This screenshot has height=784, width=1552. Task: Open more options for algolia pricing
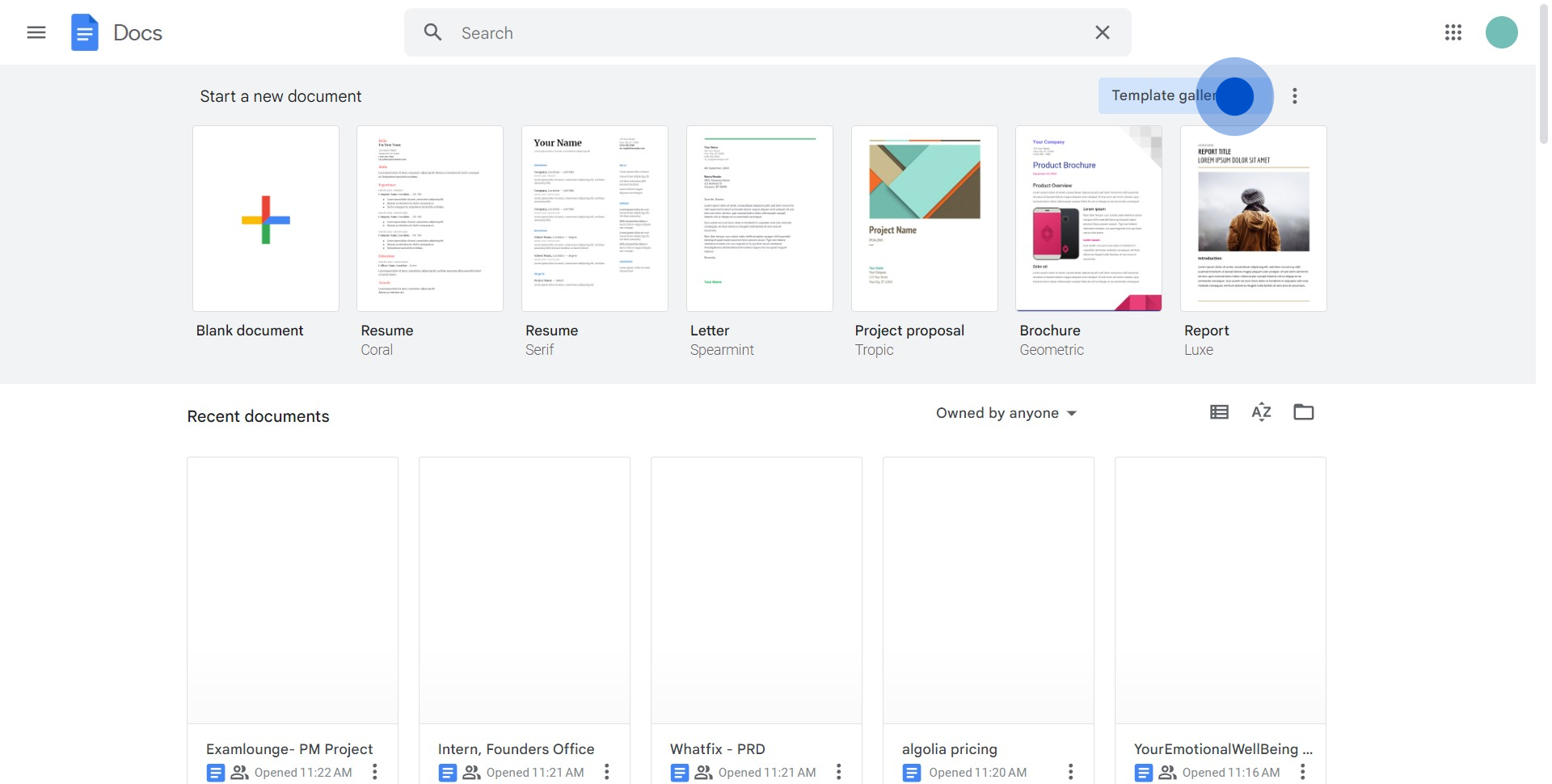click(1070, 772)
